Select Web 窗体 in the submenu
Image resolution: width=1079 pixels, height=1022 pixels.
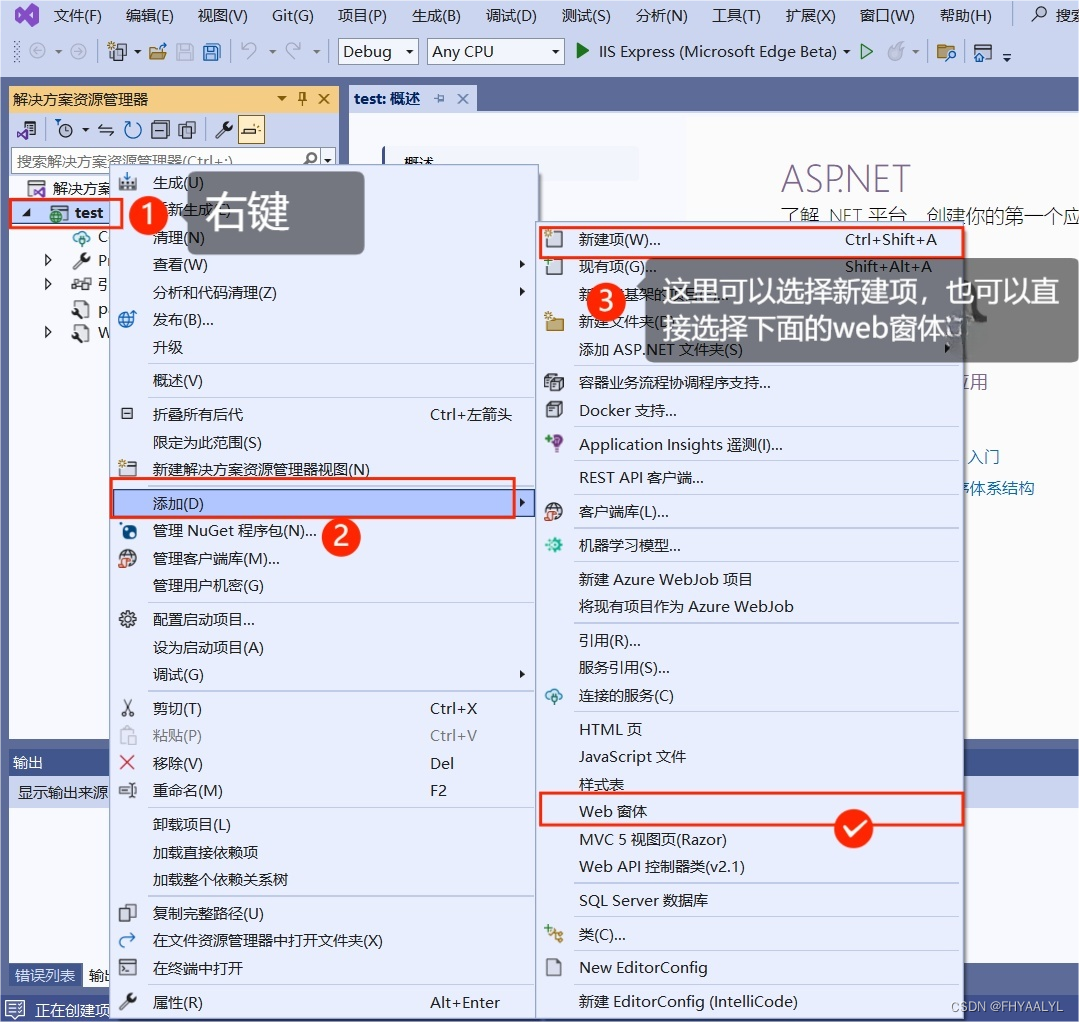pos(750,811)
